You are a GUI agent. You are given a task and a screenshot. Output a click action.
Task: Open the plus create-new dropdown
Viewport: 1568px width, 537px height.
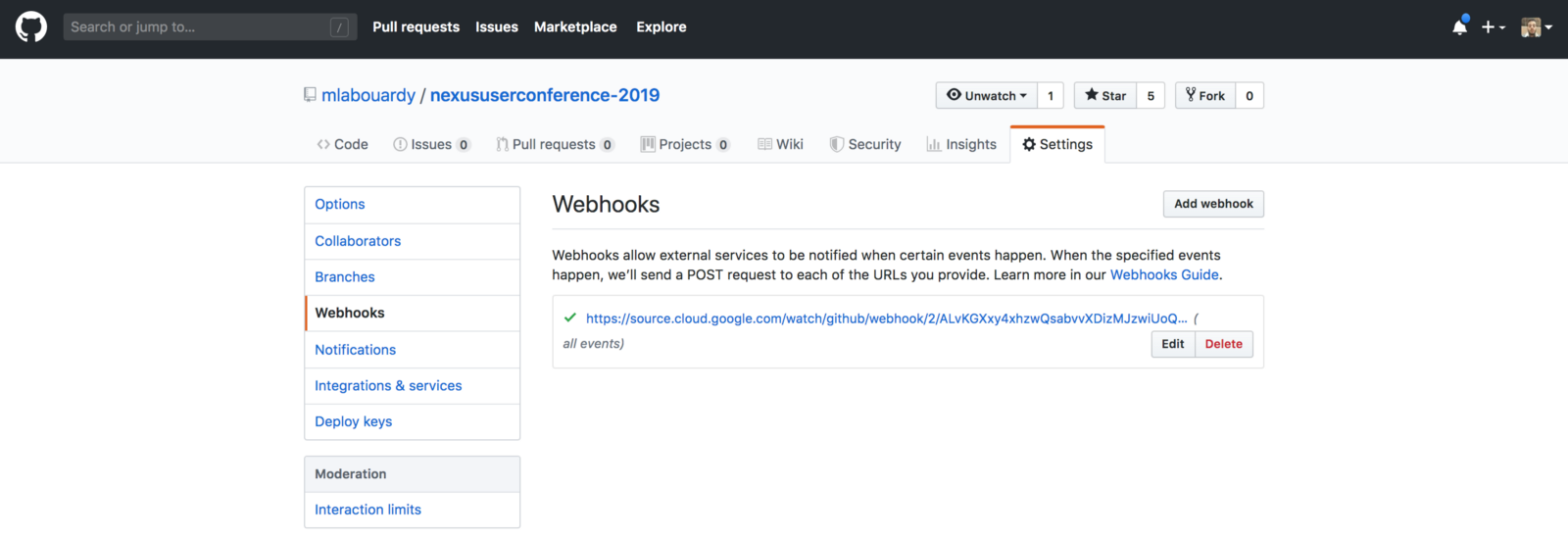point(1493,27)
